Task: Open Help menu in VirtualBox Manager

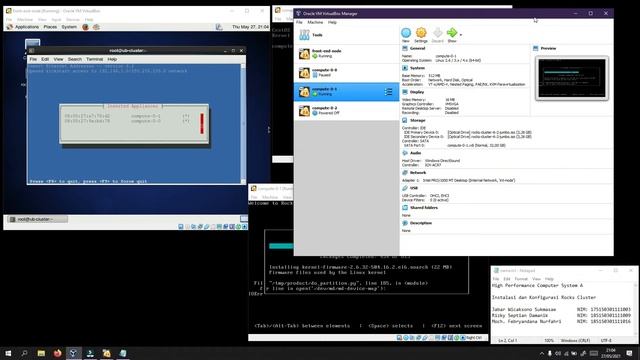Action: (x=332, y=22)
